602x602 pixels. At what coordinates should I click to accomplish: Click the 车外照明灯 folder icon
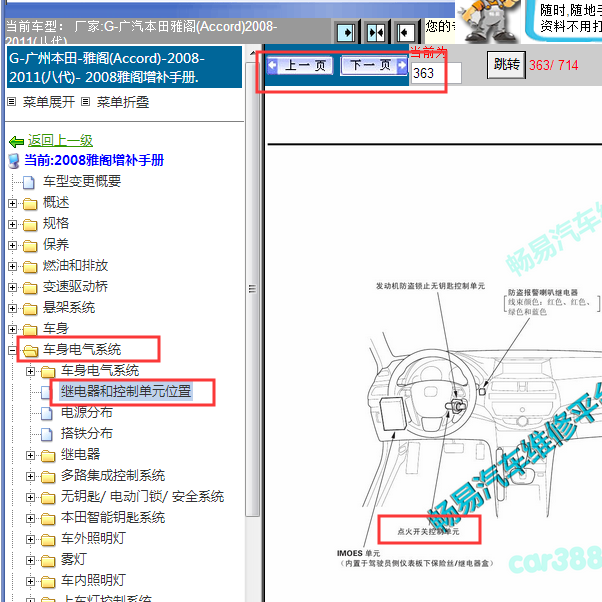[x=48, y=540]
